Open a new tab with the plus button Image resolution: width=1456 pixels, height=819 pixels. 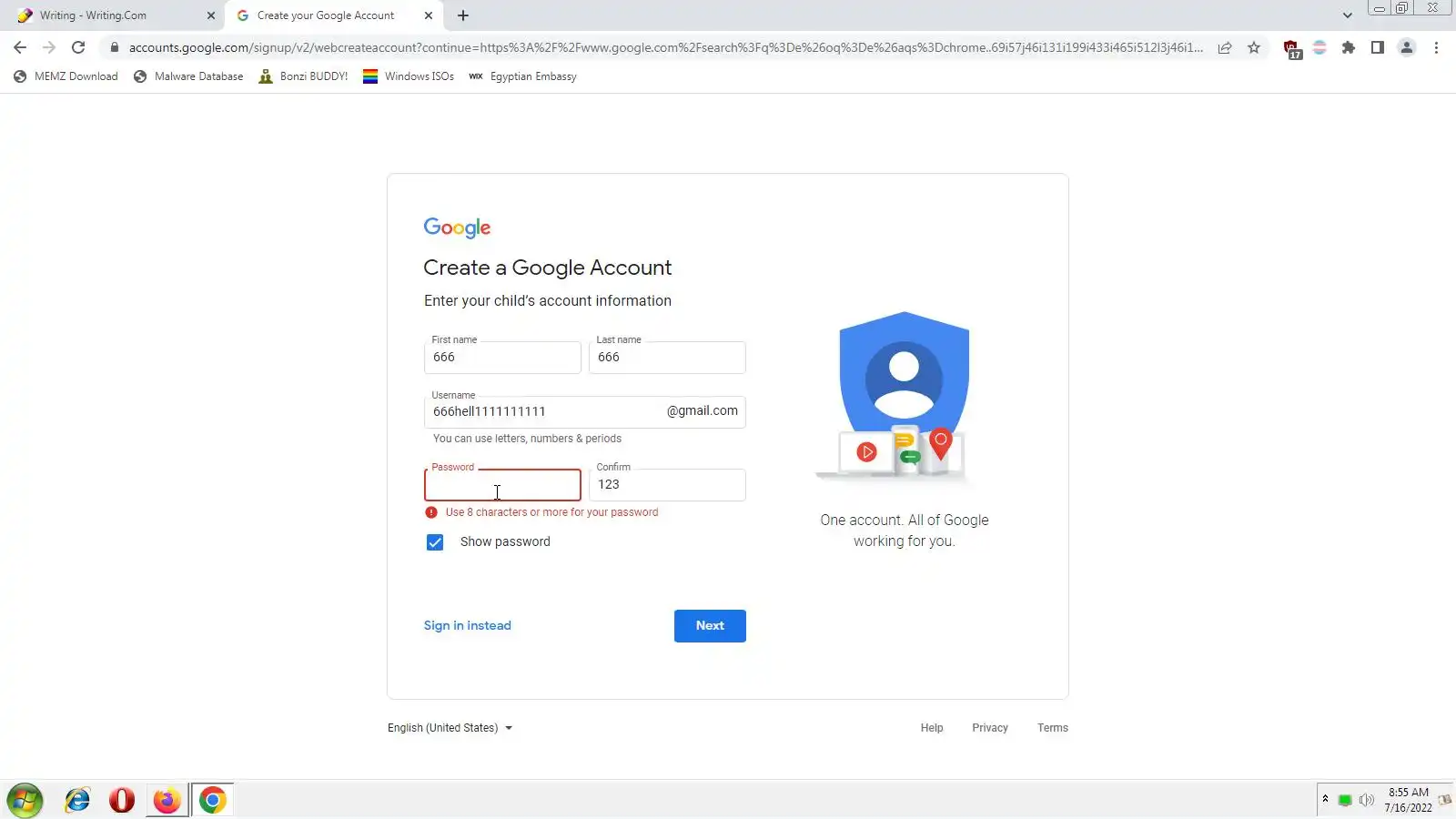click(x=463, y=15)
